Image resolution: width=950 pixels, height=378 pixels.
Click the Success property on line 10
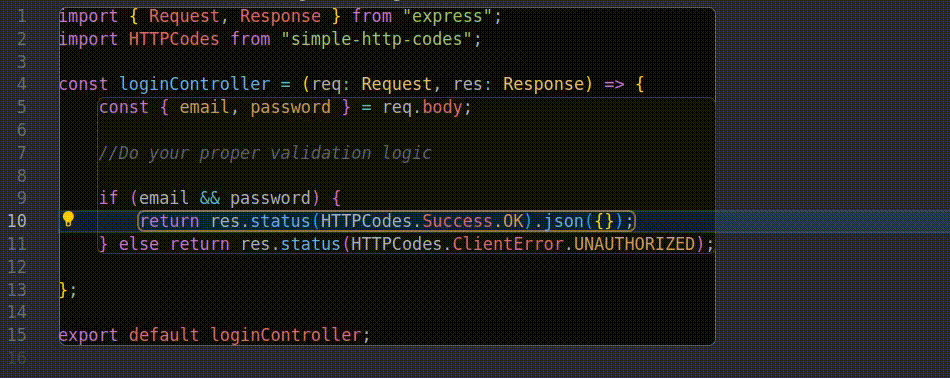tap(458, 221)
